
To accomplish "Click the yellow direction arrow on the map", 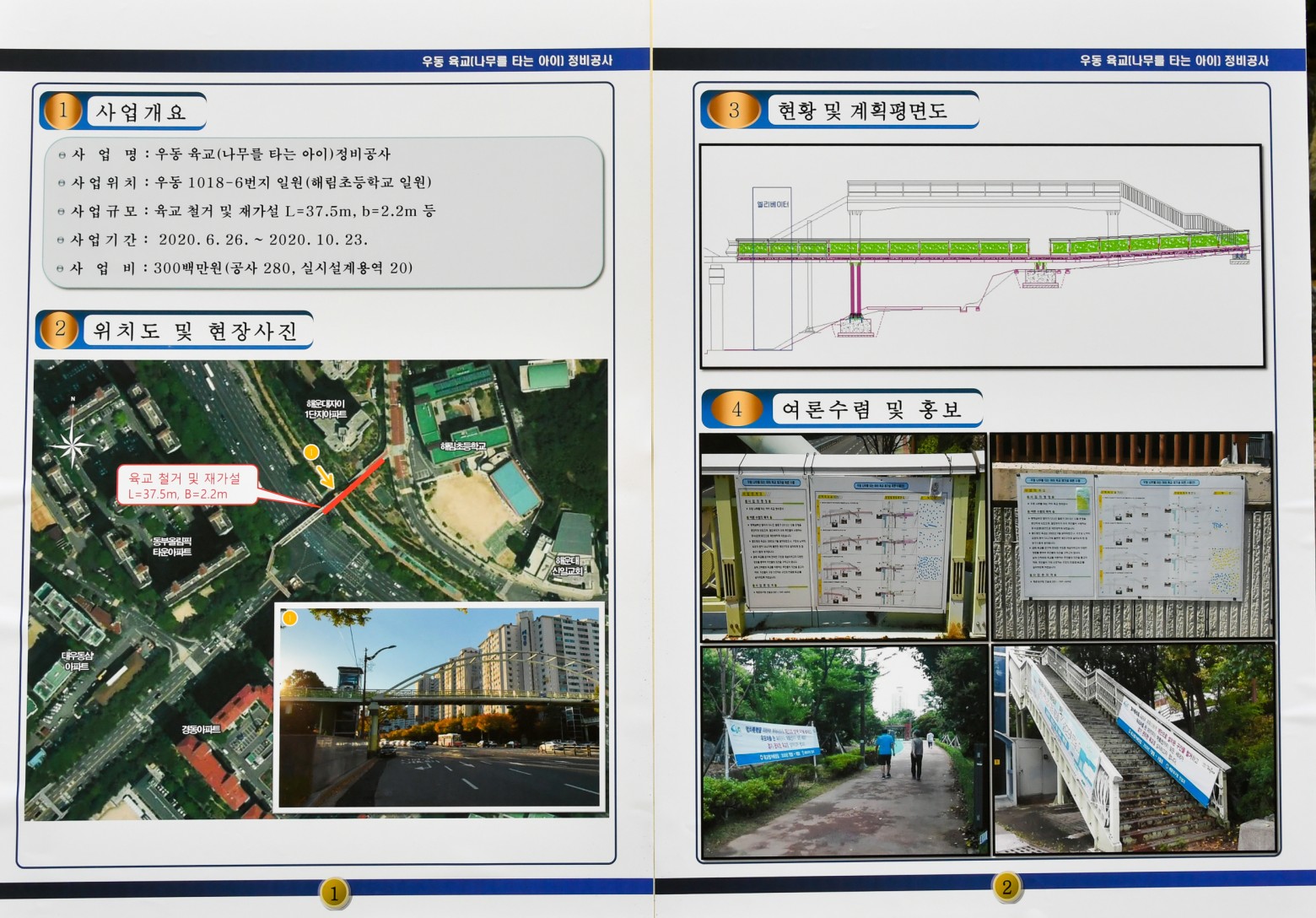I will tap(326, 477).
